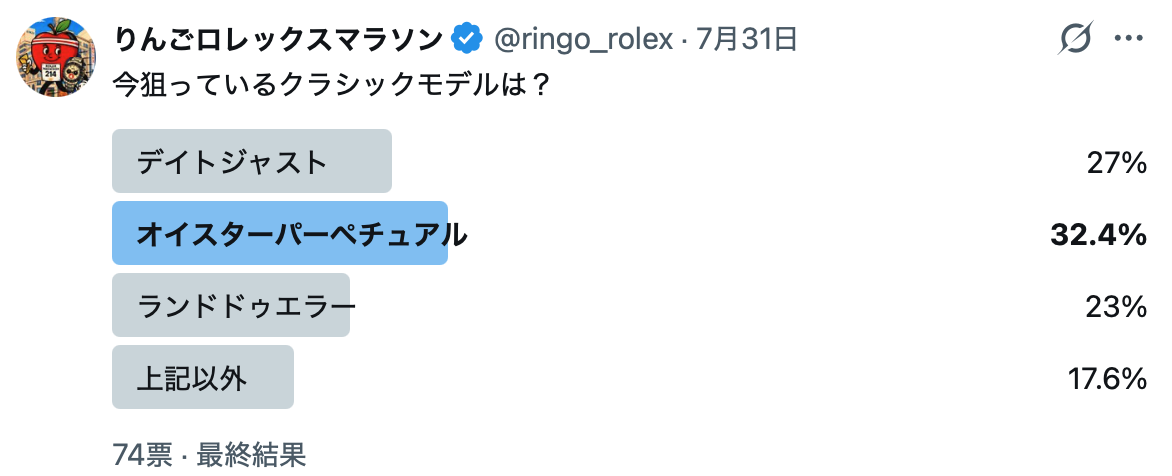The width and height of the screenshot is (1172, 476).
Task: Click the 最終結果 final results label
Action: click(252, 454)
